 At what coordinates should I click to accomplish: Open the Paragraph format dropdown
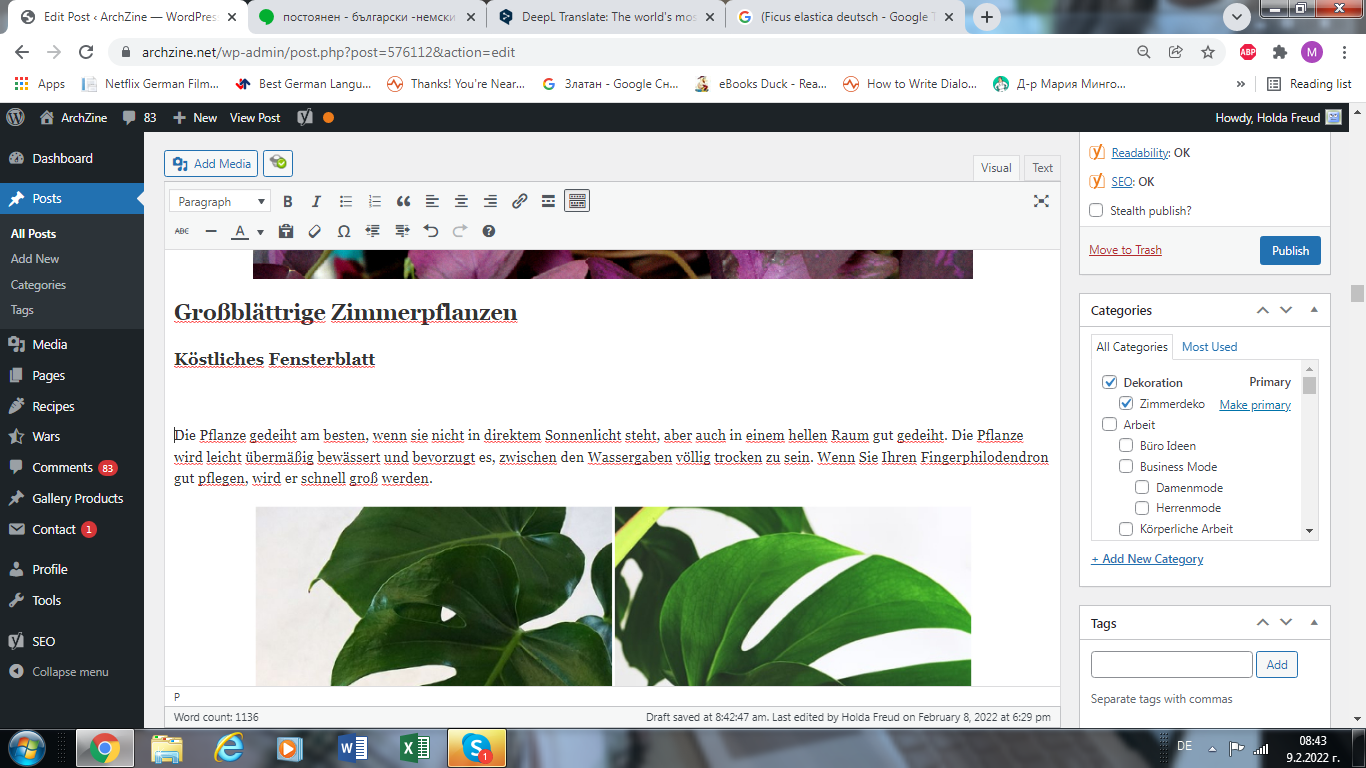220,201
